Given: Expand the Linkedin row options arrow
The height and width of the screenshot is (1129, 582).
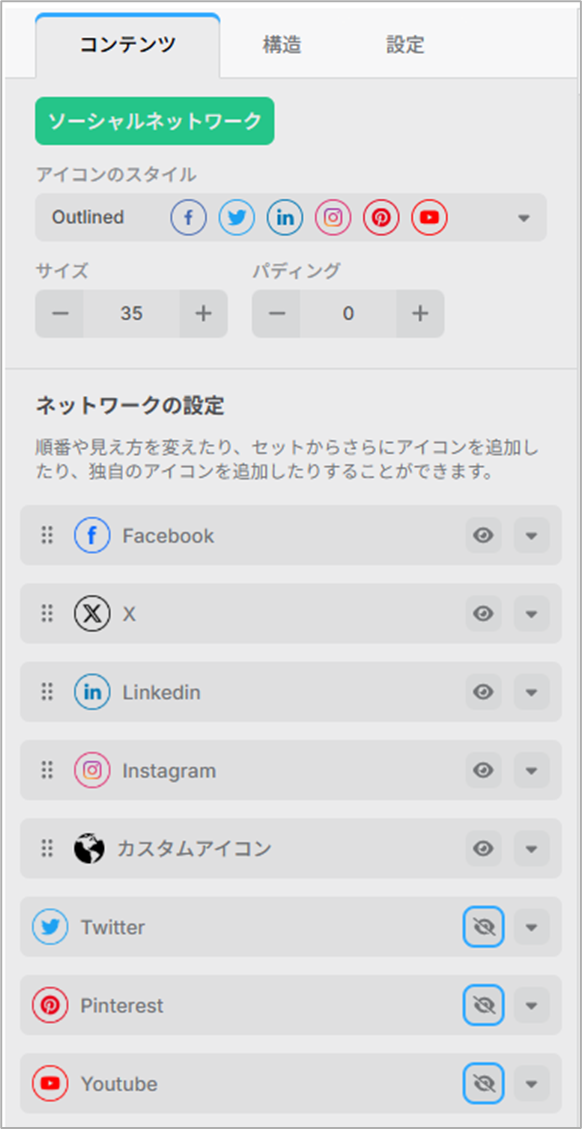Looking at the screenshot, I should point(532,692).
